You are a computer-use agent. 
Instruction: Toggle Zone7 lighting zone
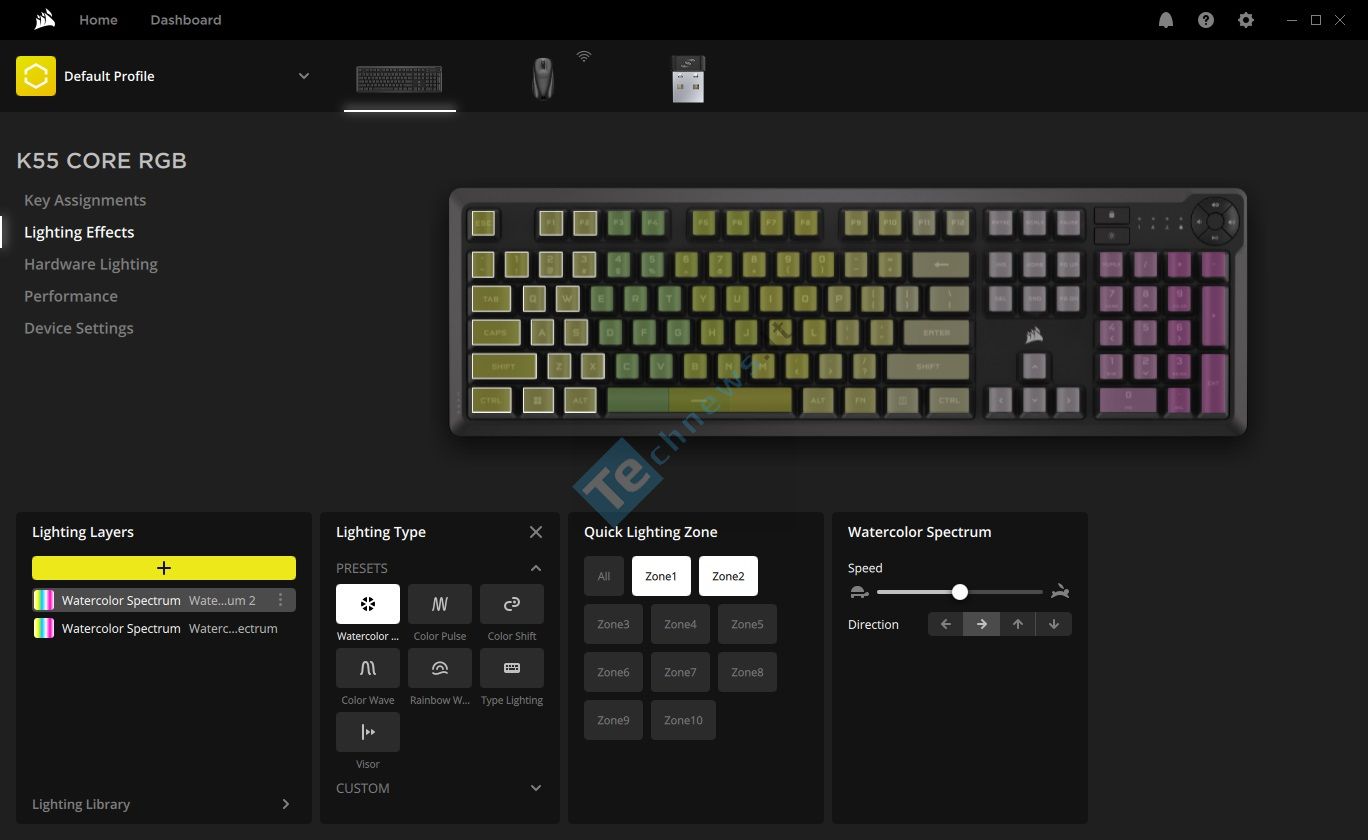(x=680, y=672)
